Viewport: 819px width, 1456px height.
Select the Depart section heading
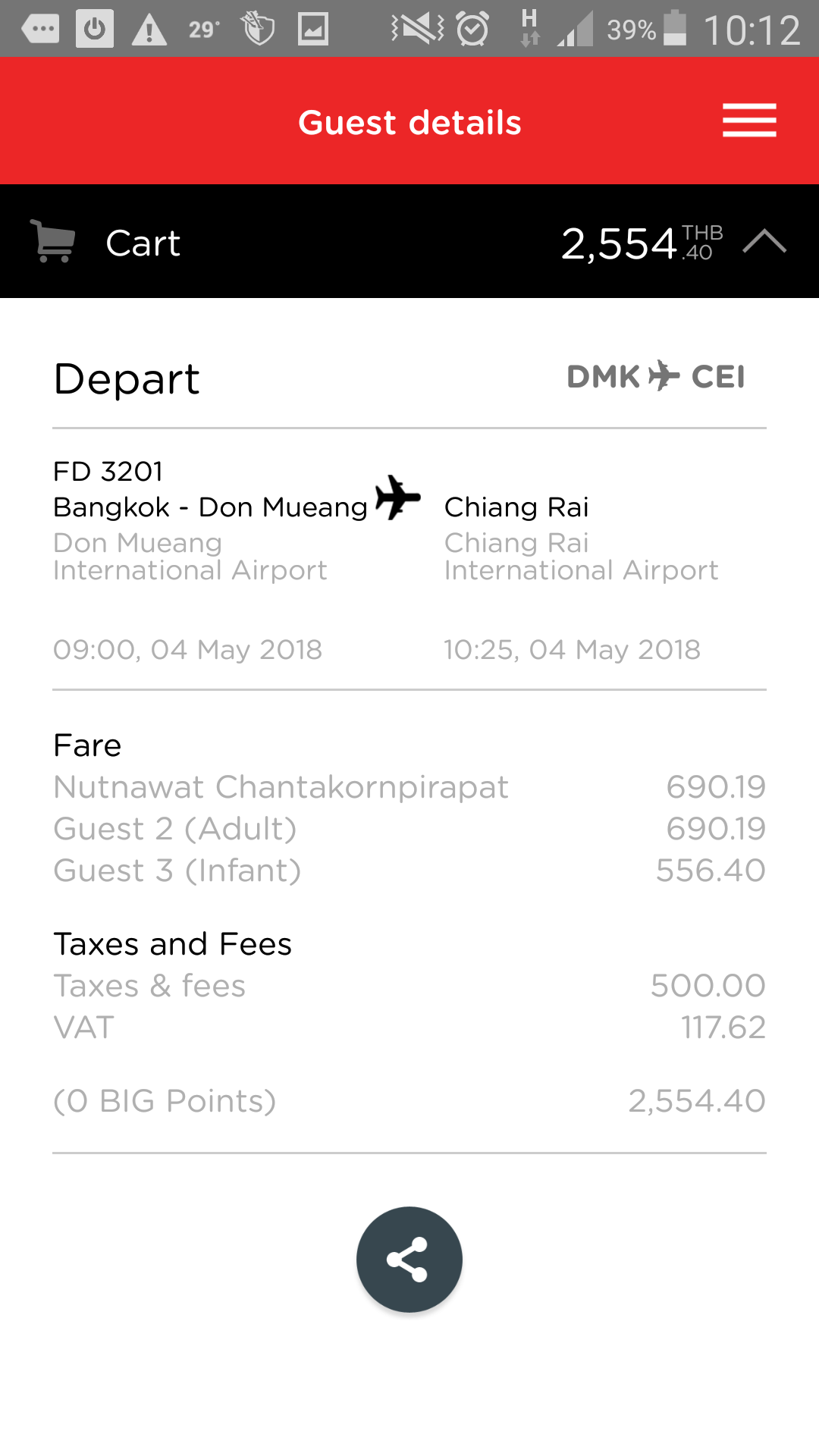click(127, 378)
